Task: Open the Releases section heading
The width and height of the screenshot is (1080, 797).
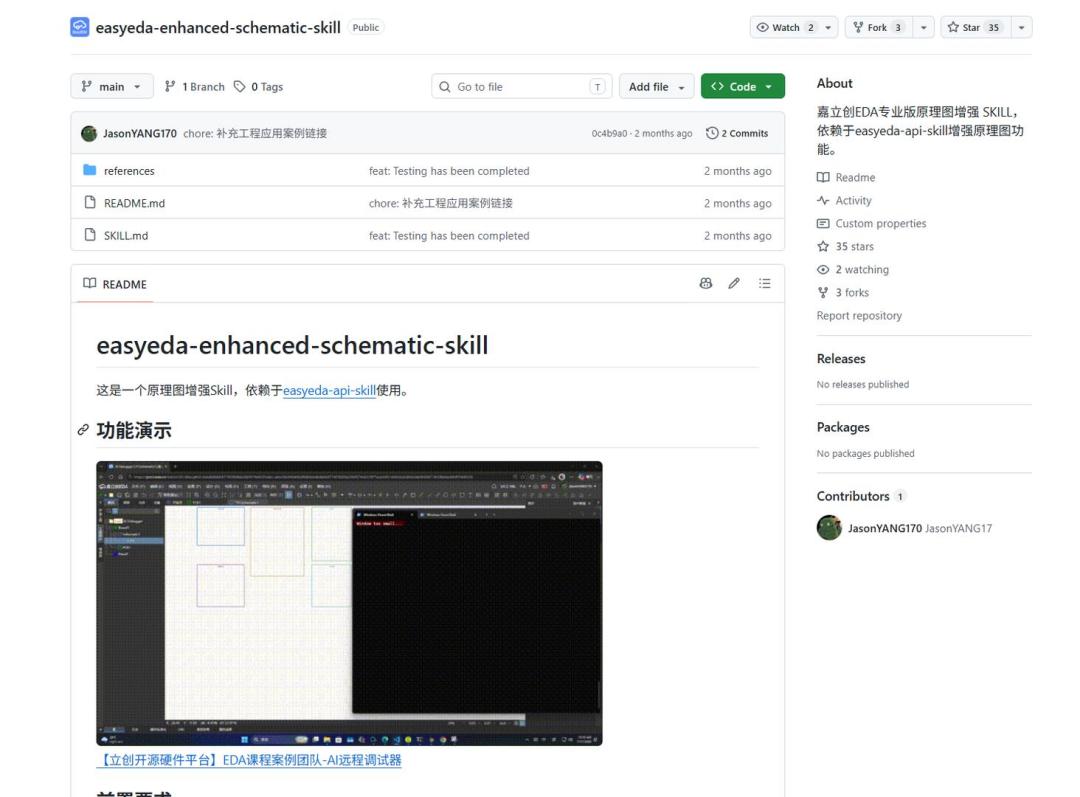Action: (841, 359)
